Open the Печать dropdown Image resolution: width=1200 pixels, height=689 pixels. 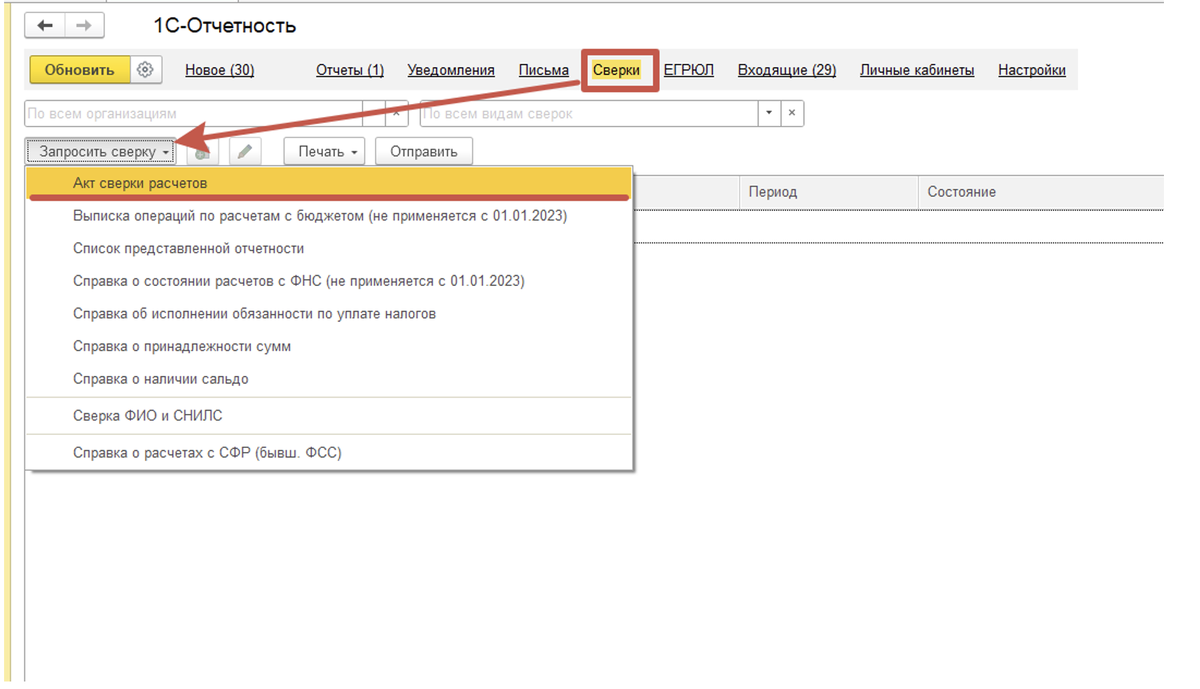(x=325, y=152)
